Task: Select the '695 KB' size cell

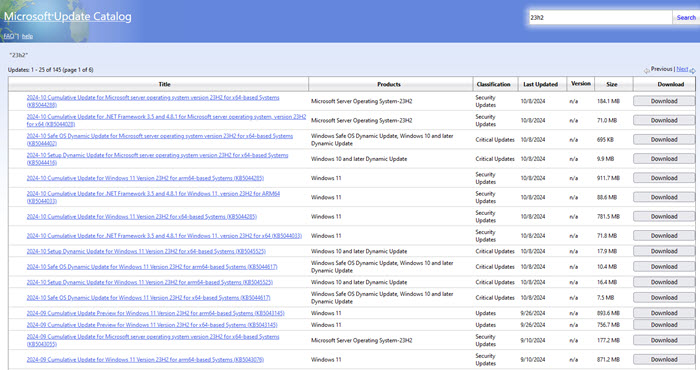Action: 605,139
